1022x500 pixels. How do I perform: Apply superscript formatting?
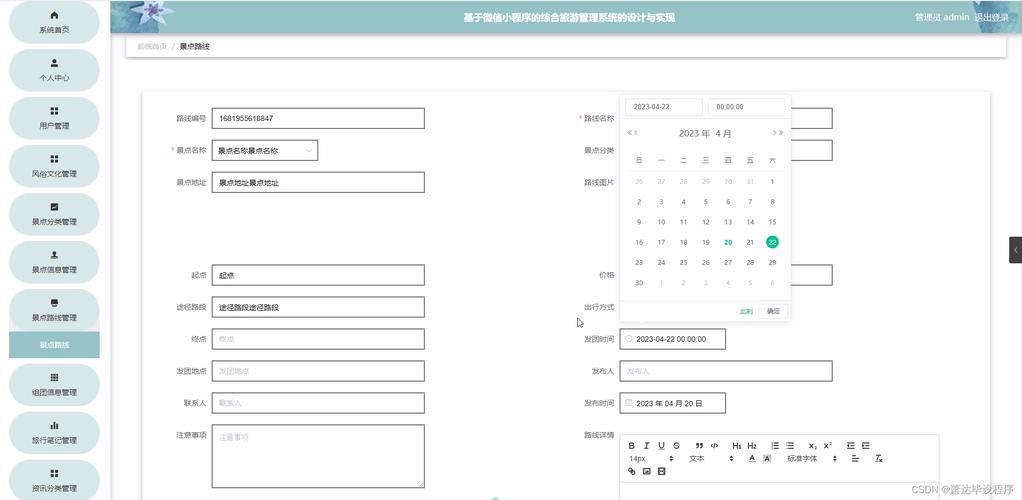click(x=827, y=446)
